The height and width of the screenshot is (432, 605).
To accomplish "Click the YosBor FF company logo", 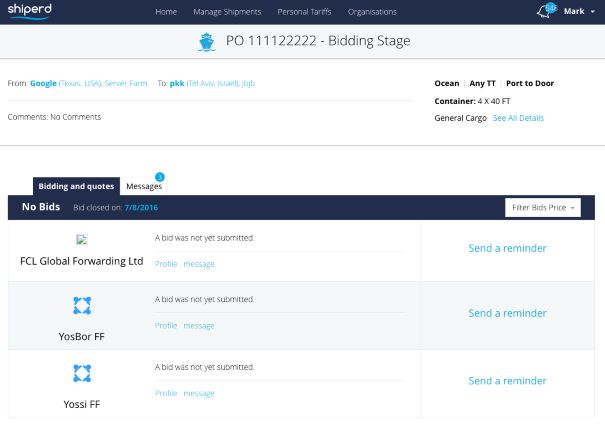I will 82,305.
